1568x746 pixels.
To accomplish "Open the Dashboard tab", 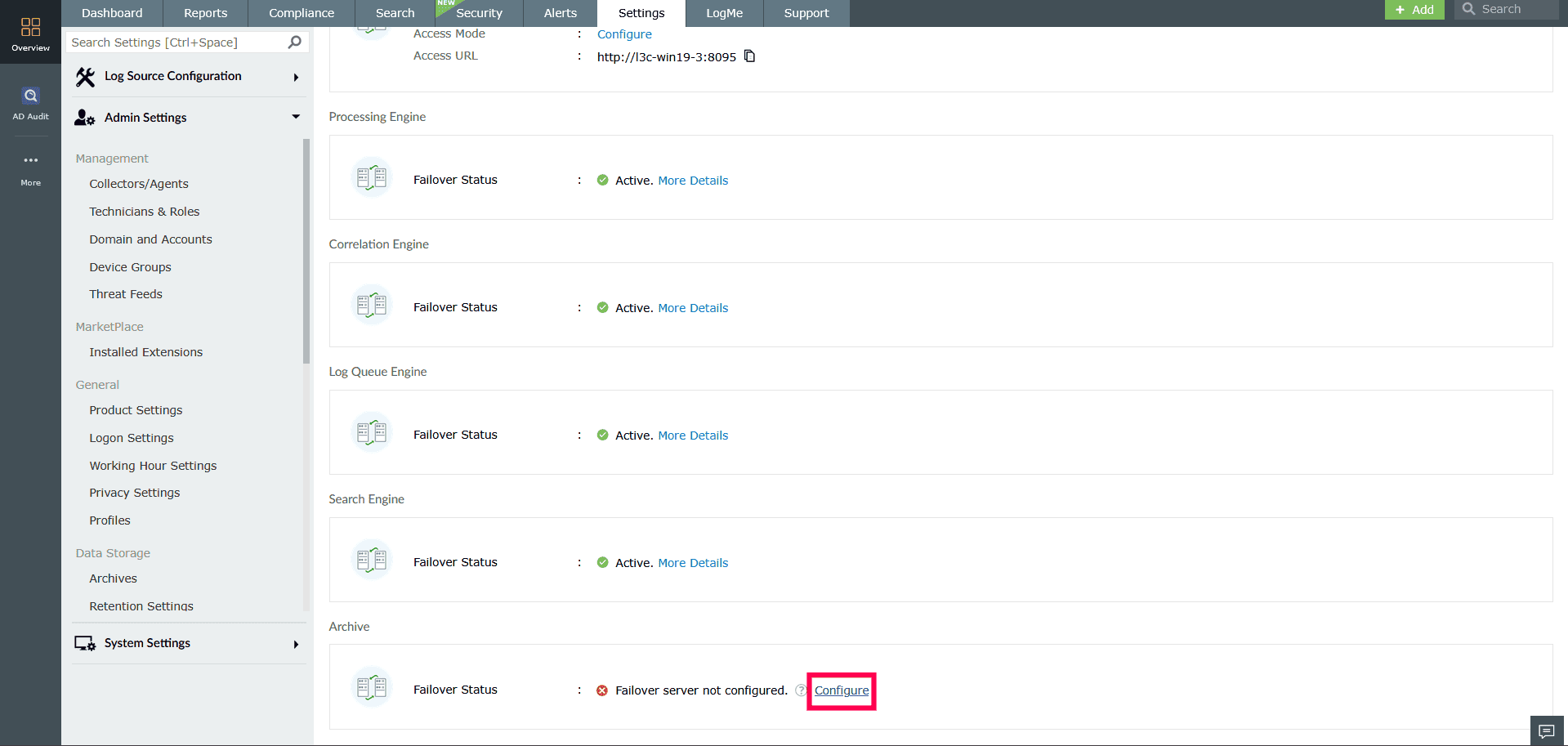I will coord(112,13).
